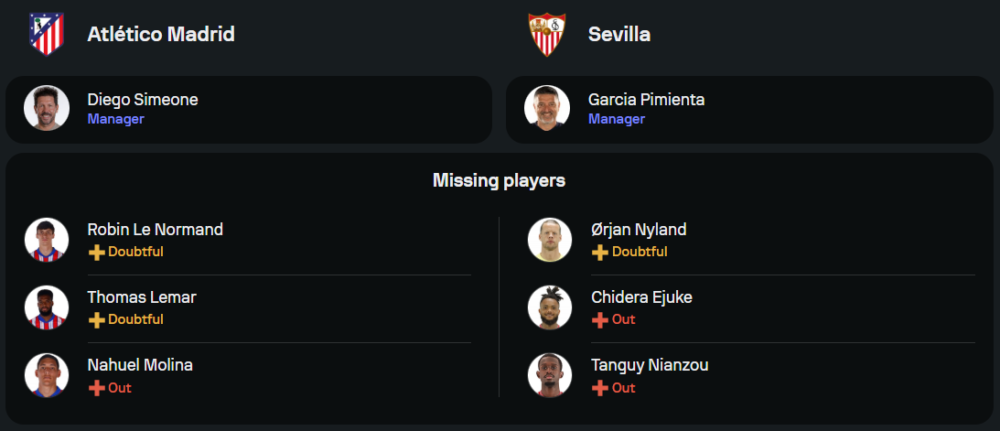The image size is (1000, 431).
Task: Click the Atlético Madrid team name
Action: pos(161,34)
